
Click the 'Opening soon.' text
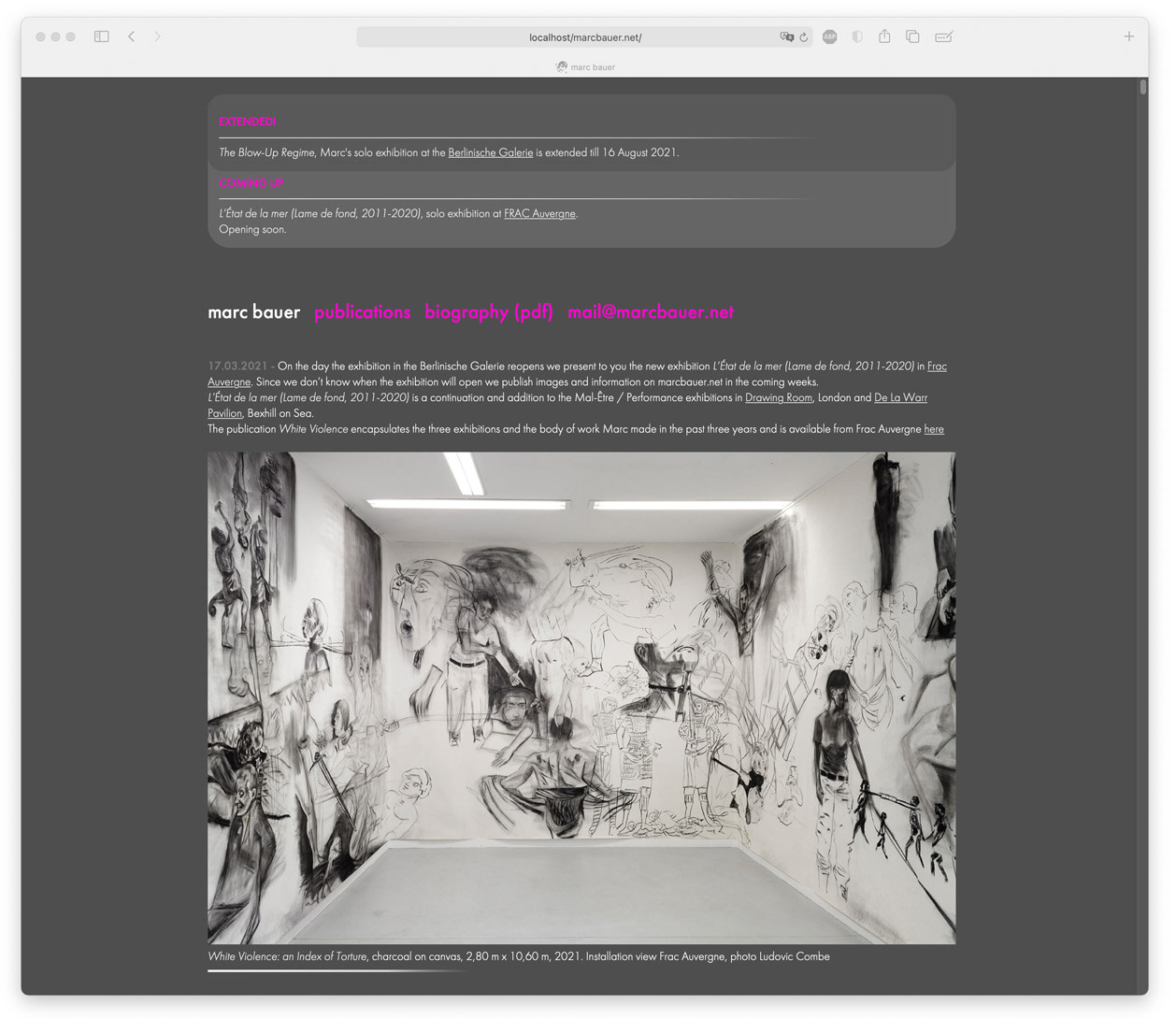tap(252, 230)
